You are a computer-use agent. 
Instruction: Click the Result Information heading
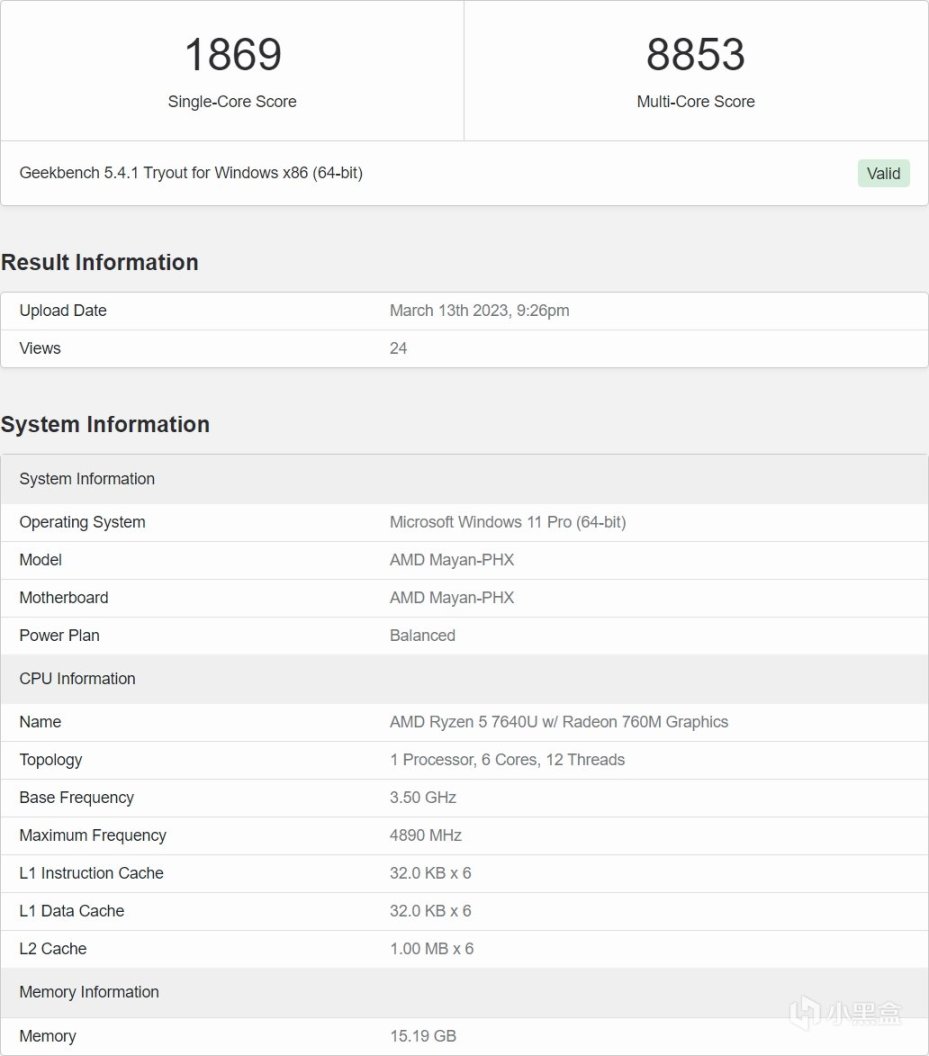point(100,262)
